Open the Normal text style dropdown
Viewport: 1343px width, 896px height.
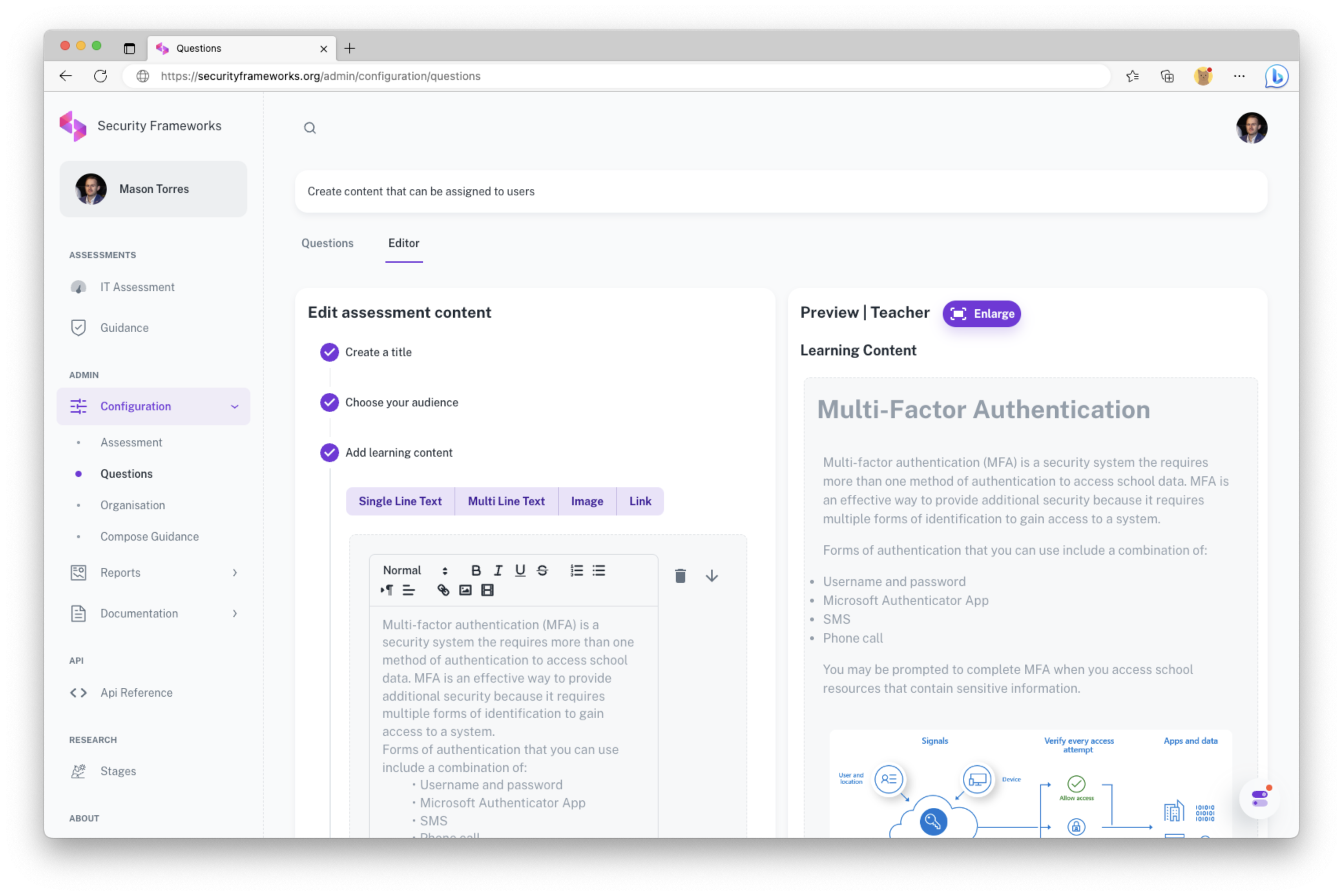tap(415, 570)
